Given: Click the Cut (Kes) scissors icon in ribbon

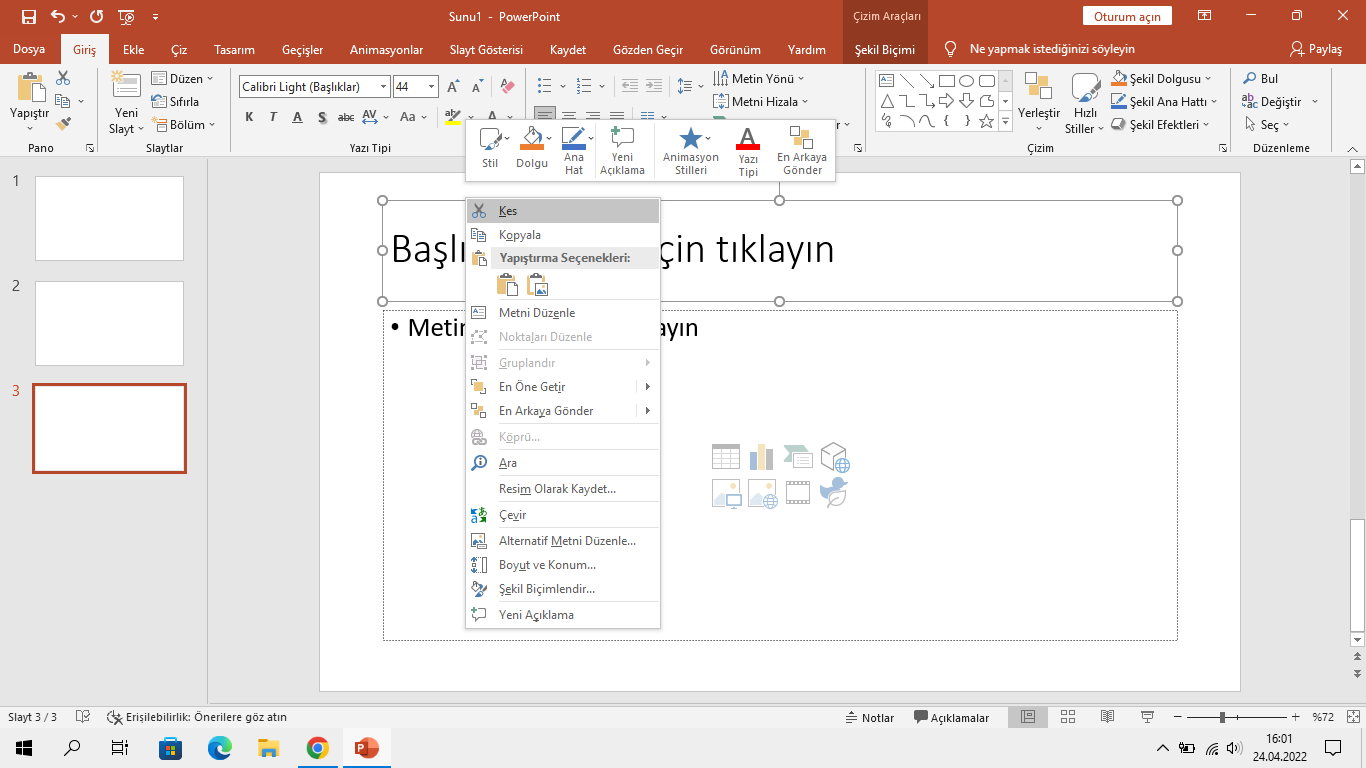Looking at the screenshot, I should [x=64, y=78].
